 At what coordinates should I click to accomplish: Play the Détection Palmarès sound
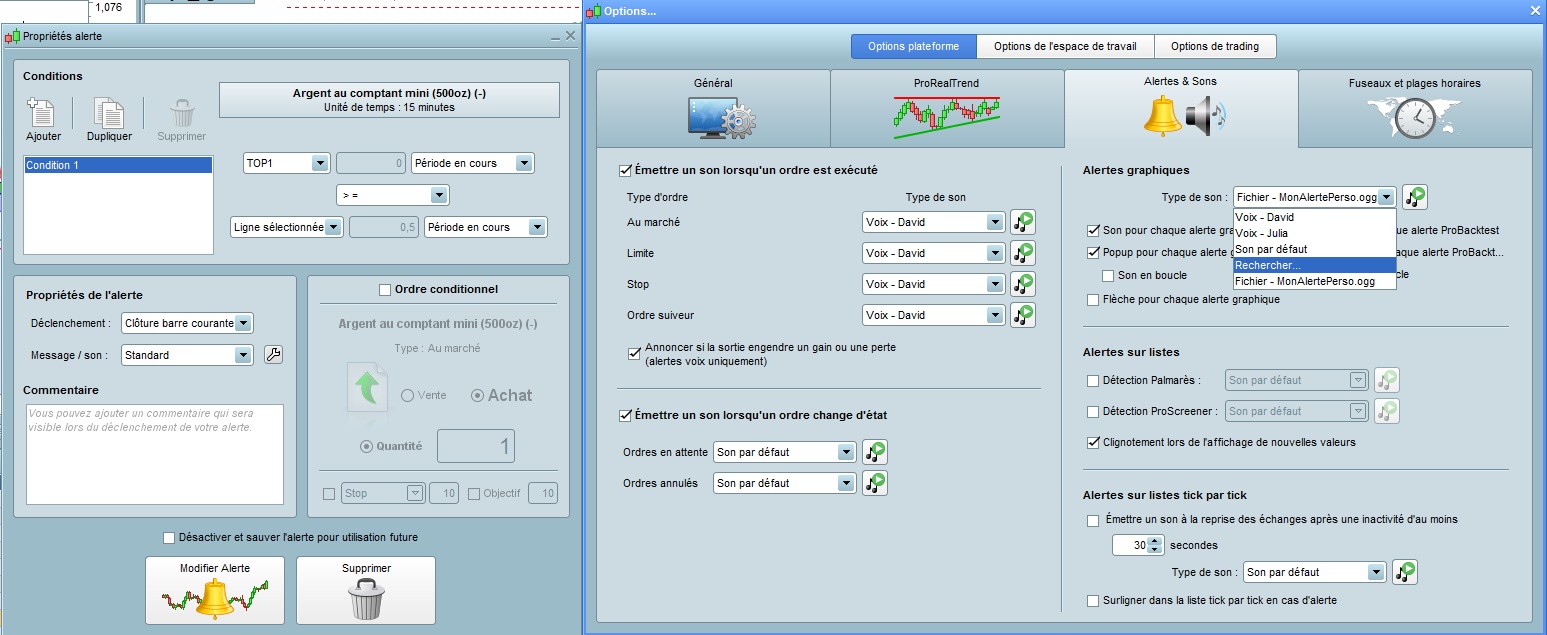coord(1387,380)
